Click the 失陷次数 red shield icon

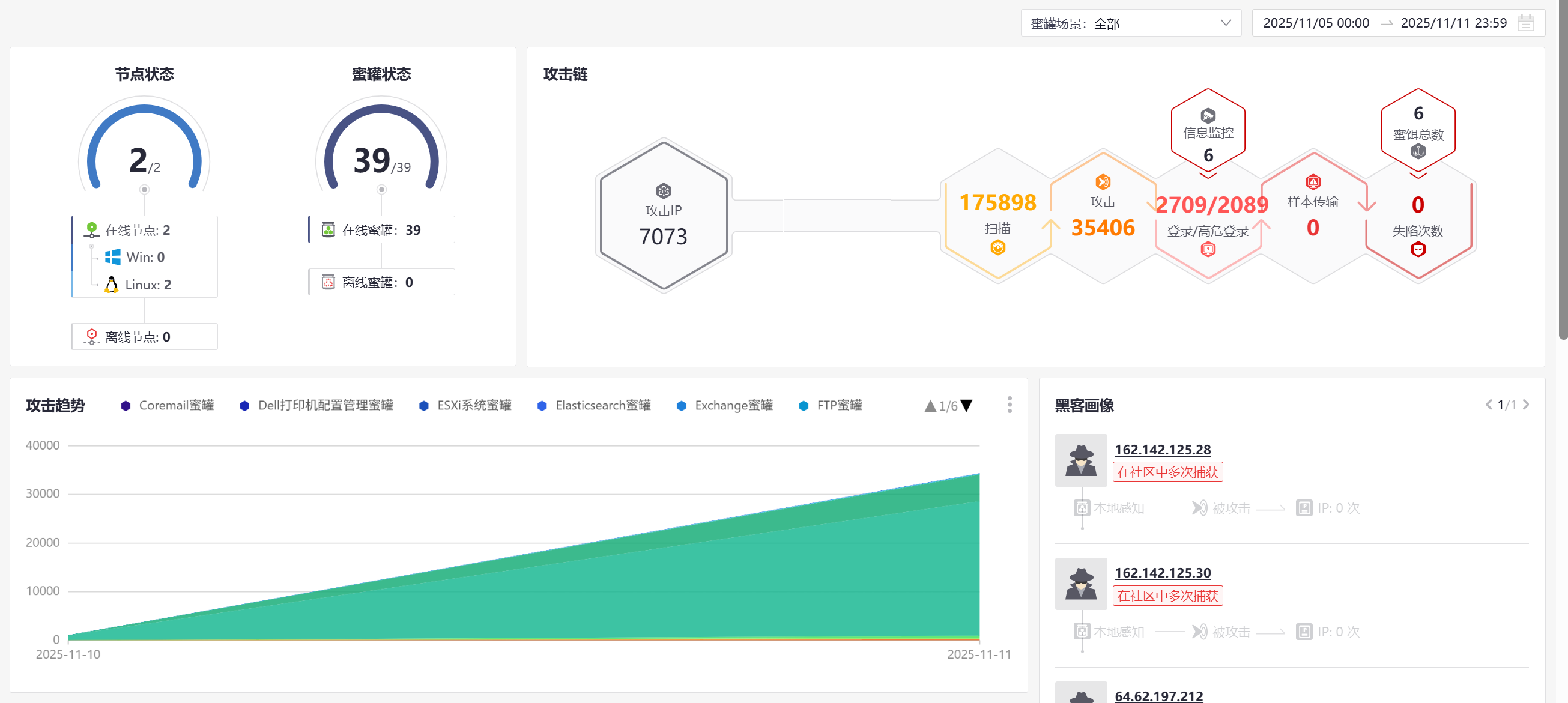coord(1418,249)
